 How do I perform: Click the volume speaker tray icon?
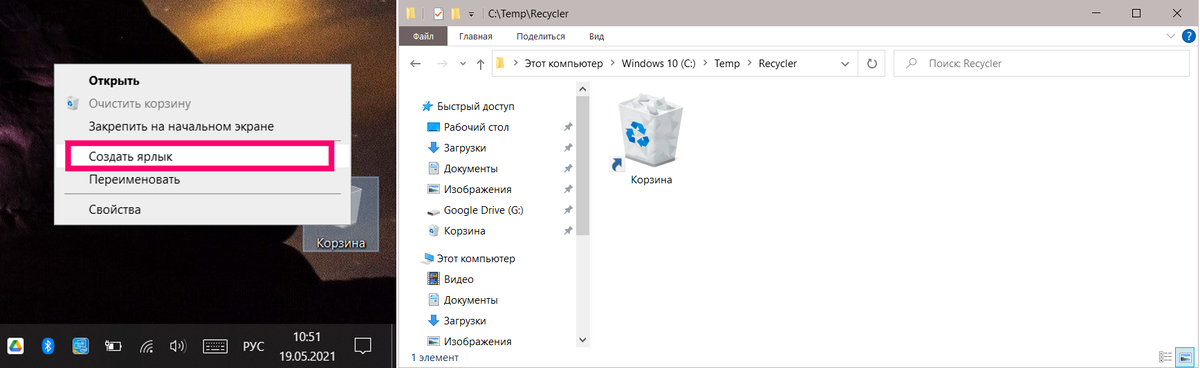point(178,346)
